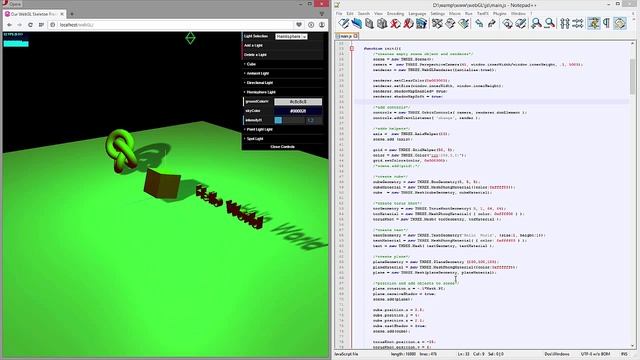Screen dimensions: 640x360
Task: Click the Print icon in Notepad++ toolbar
Action: [421, 23]
